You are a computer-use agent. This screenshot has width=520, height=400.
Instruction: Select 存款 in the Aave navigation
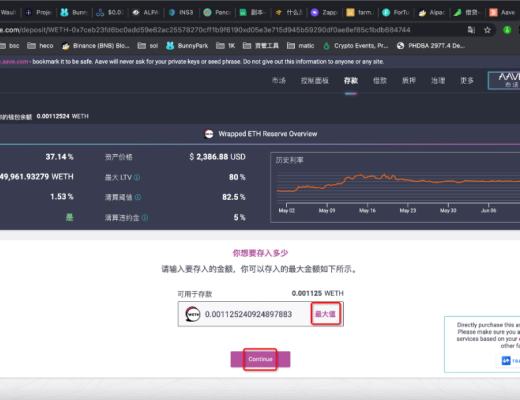(x=351, y=81)
